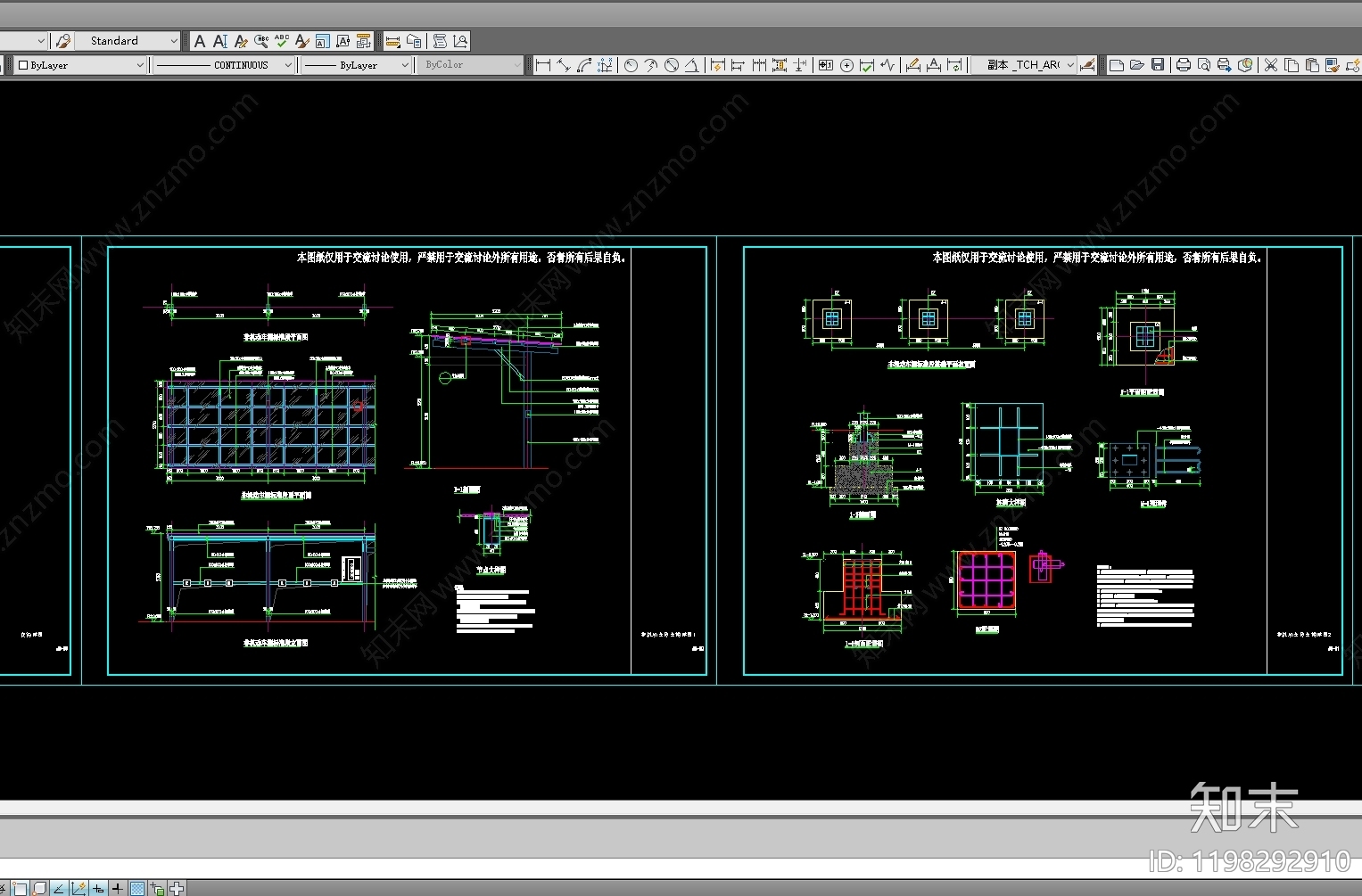Click the Paste clipboard icon
The height and width of the screenshot is (896, 1362).
(1312, 65)
